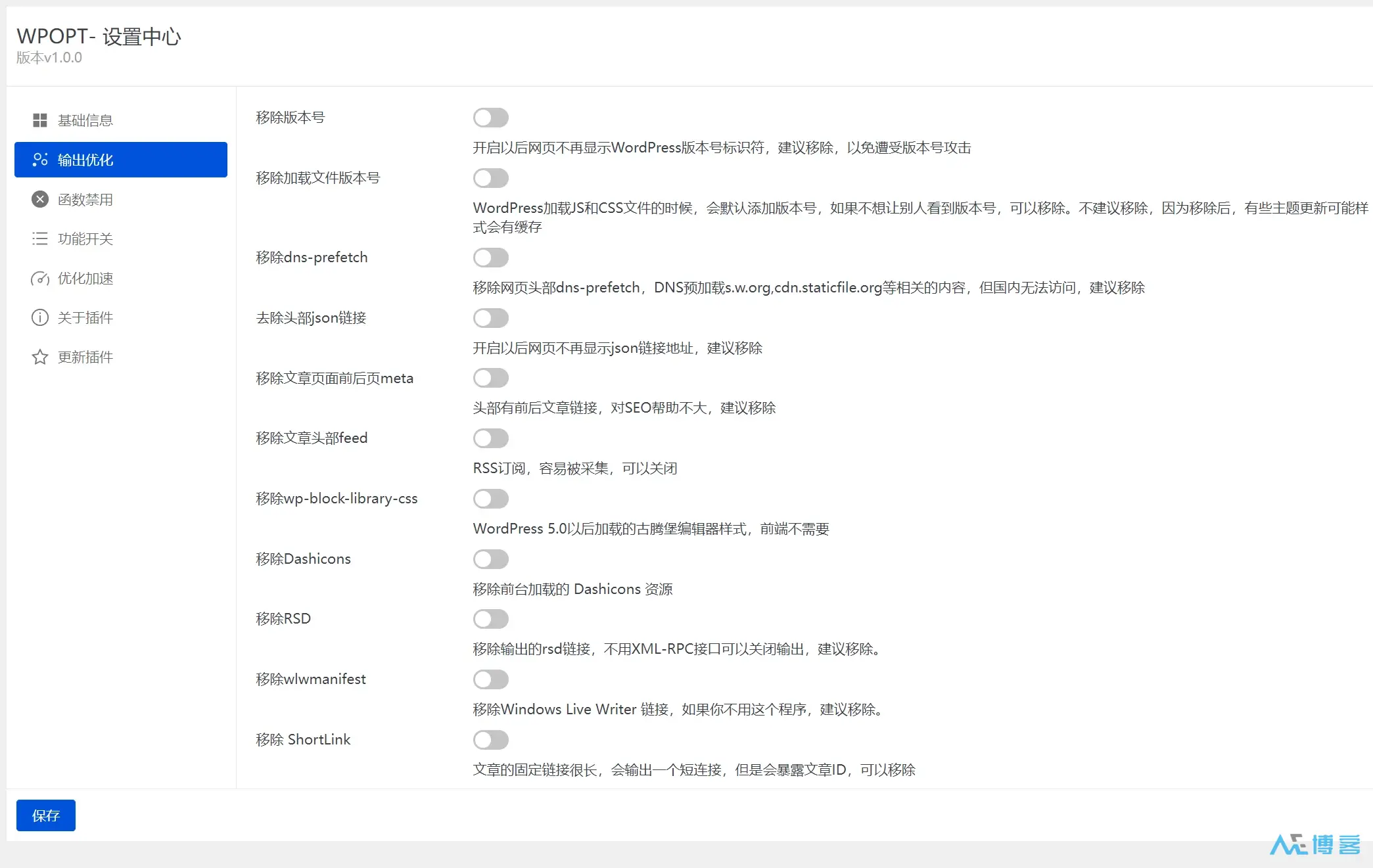Open the 功能开关 settings section

pyautogui.click(x=85, y=239)
